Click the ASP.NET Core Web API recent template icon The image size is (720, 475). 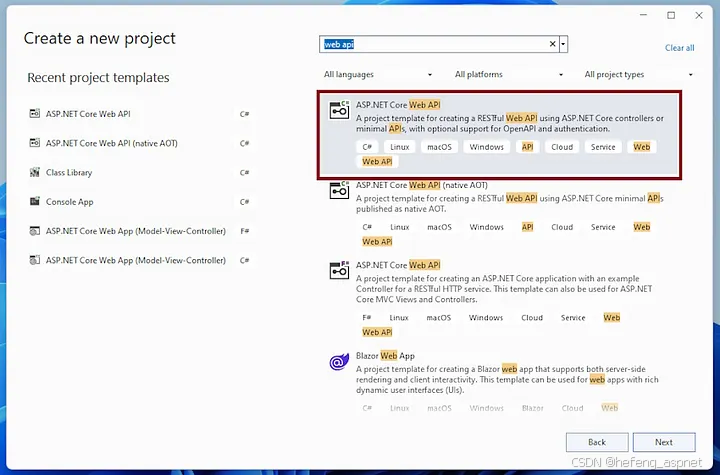pos(34,113)
